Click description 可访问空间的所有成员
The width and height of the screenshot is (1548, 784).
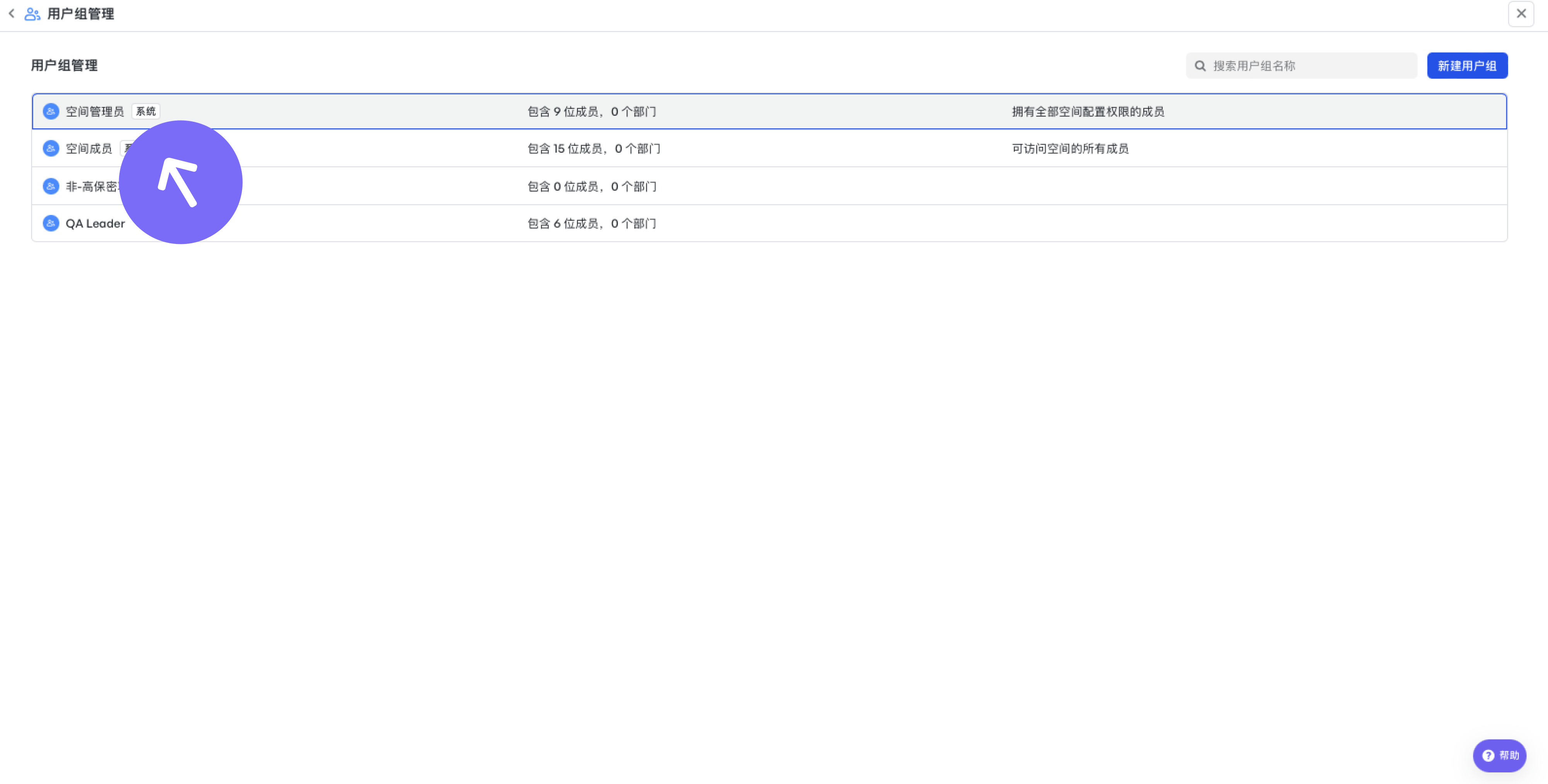click(x=1070, y=148)
